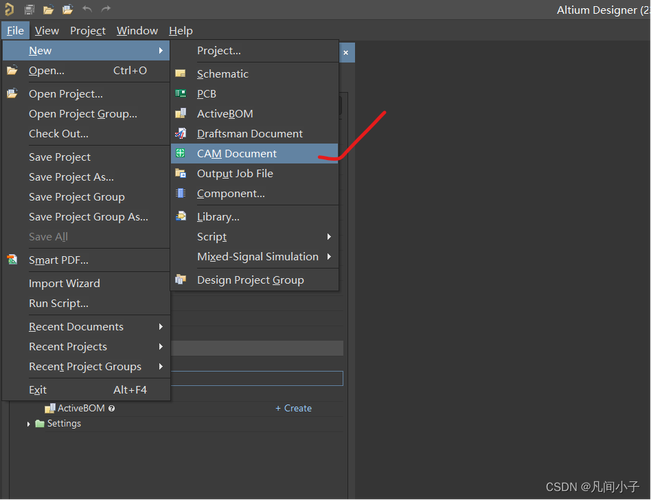Viewport: 651px width, 500px height.
Task: Click the + Create link for ActiveBOM
Action: click(x=294, y=408)
